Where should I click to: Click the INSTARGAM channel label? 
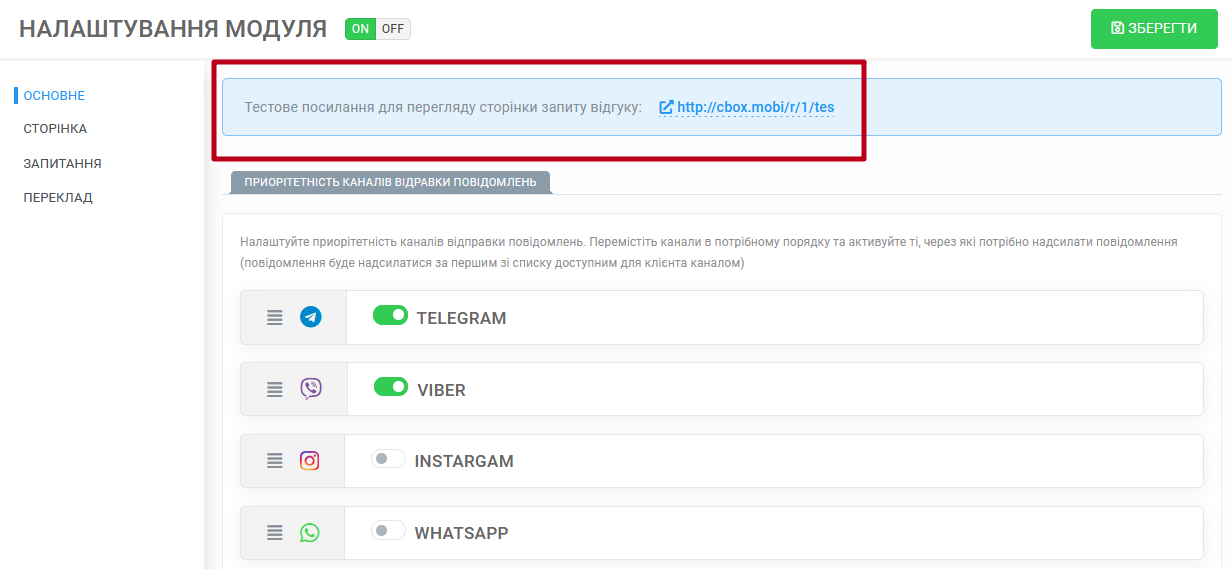click(464, 461)
